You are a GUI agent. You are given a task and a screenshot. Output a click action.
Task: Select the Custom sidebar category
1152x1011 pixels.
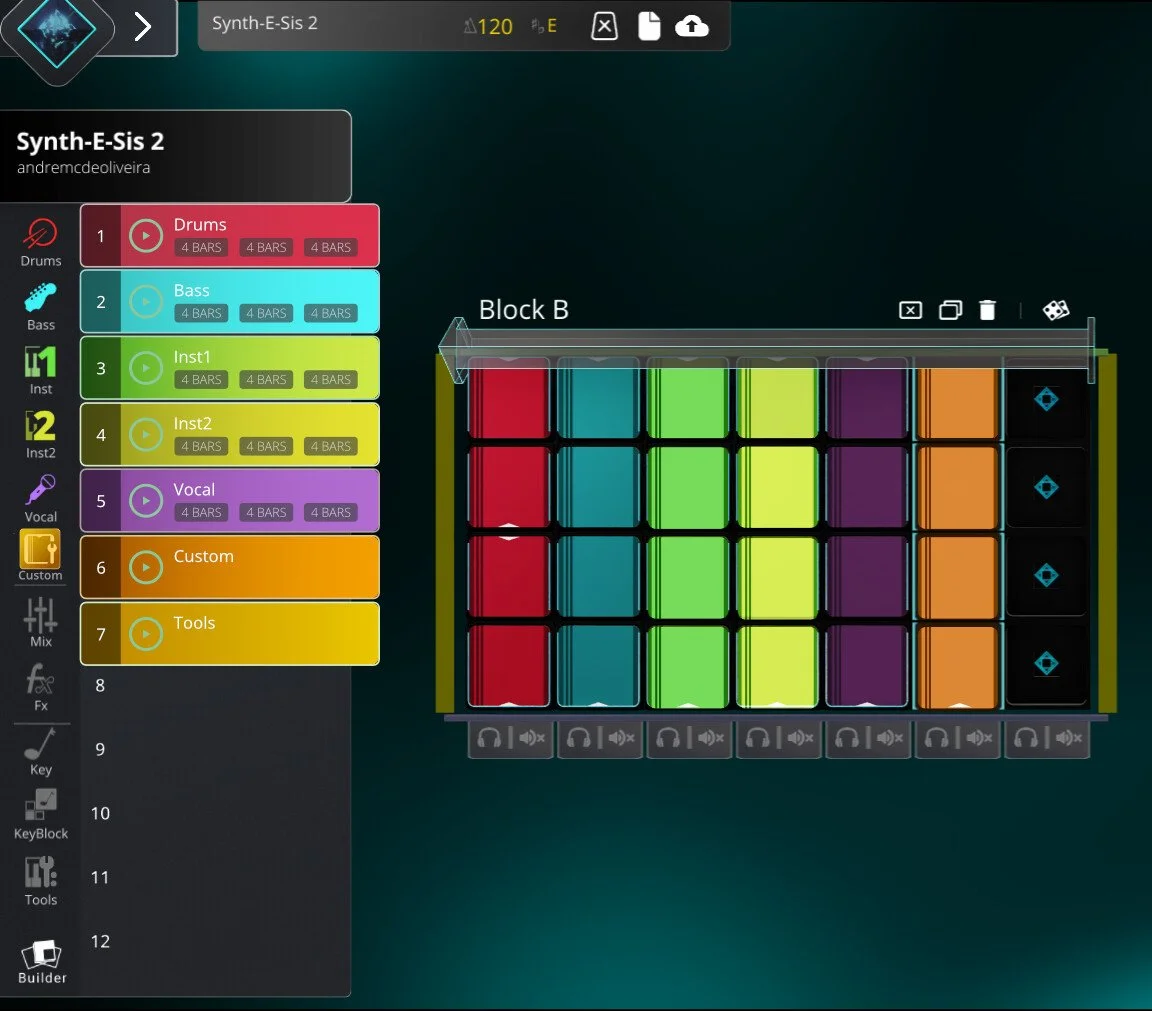point(40,556)
